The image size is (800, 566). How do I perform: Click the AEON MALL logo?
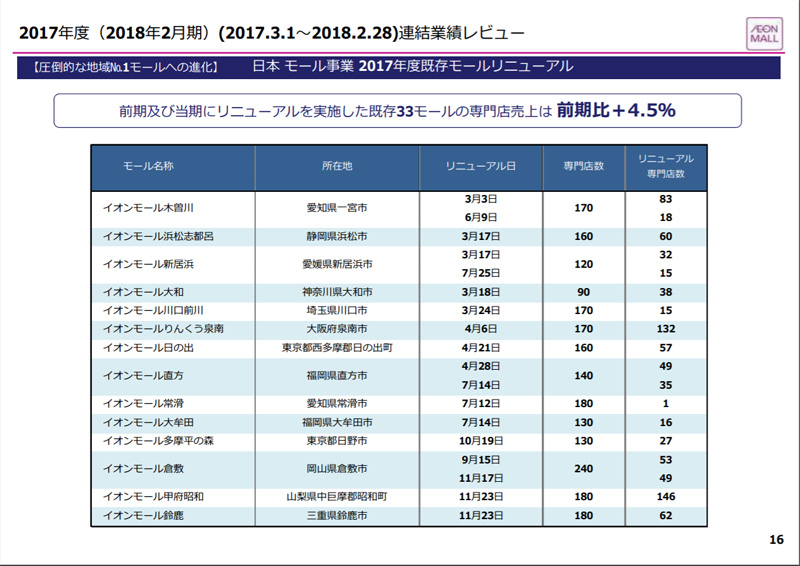coord(764,34)
